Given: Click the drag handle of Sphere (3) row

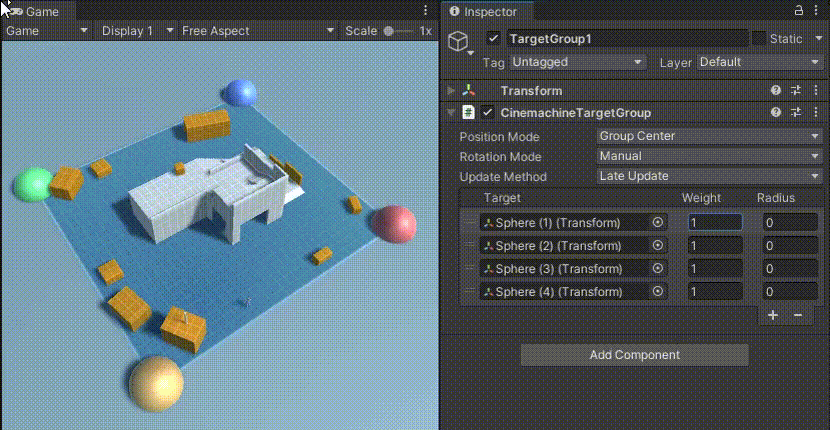Looking at the screenshot, I should [x=469, y=269].
